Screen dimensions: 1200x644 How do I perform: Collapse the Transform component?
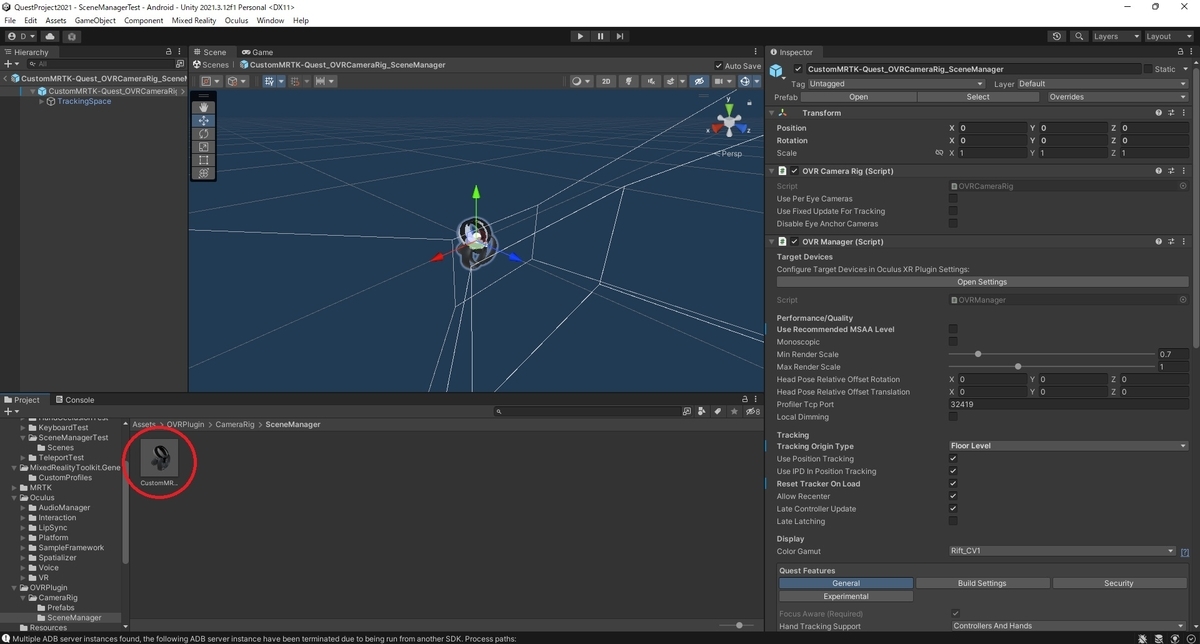(773, 113)
